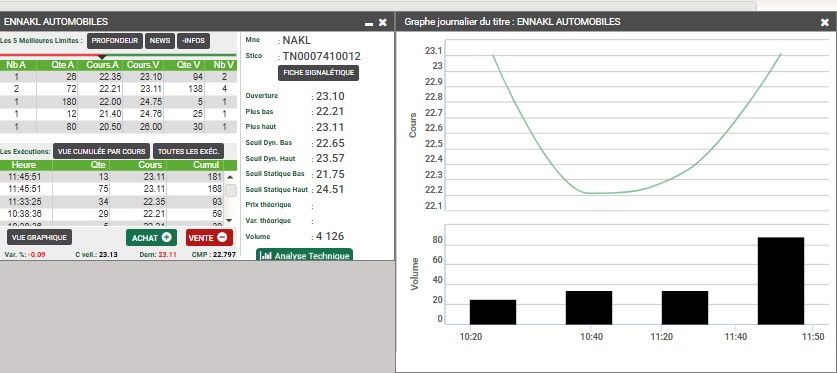Select ask quantity 138 in limits table
The height and width of the screenshot is (373, 837).
[x=196, y=89]
